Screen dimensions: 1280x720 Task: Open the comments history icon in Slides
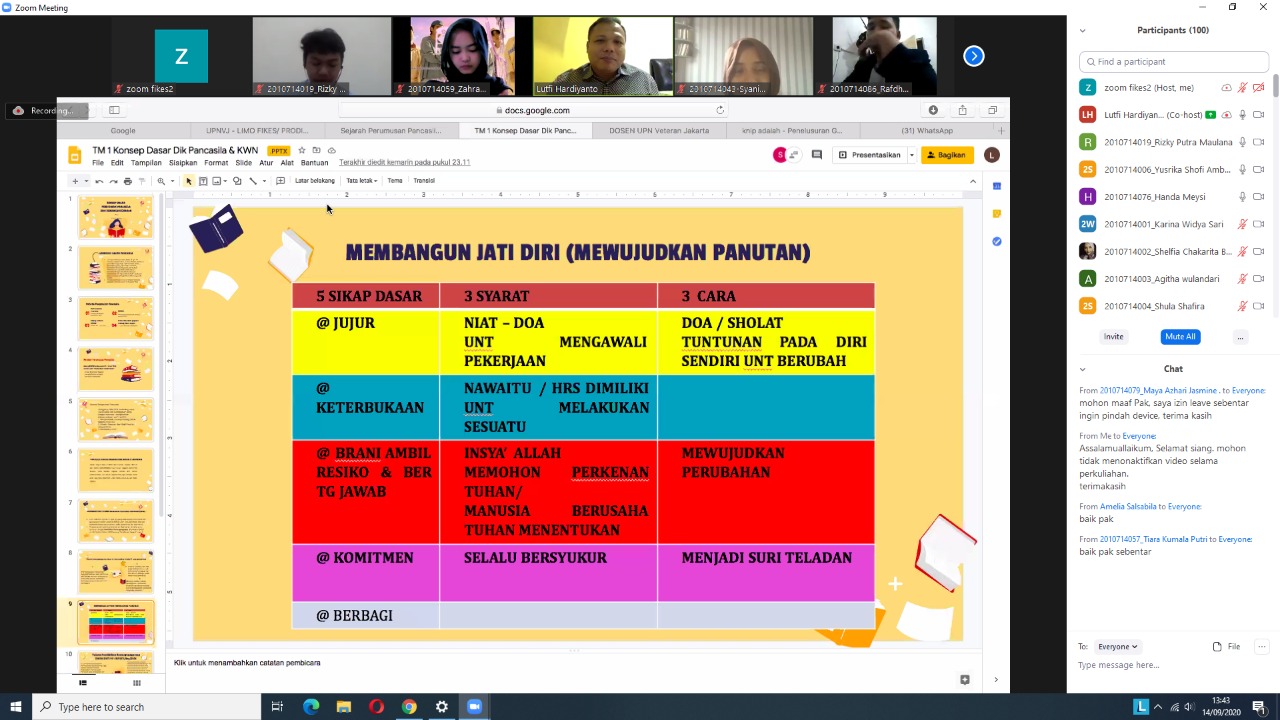816,155
